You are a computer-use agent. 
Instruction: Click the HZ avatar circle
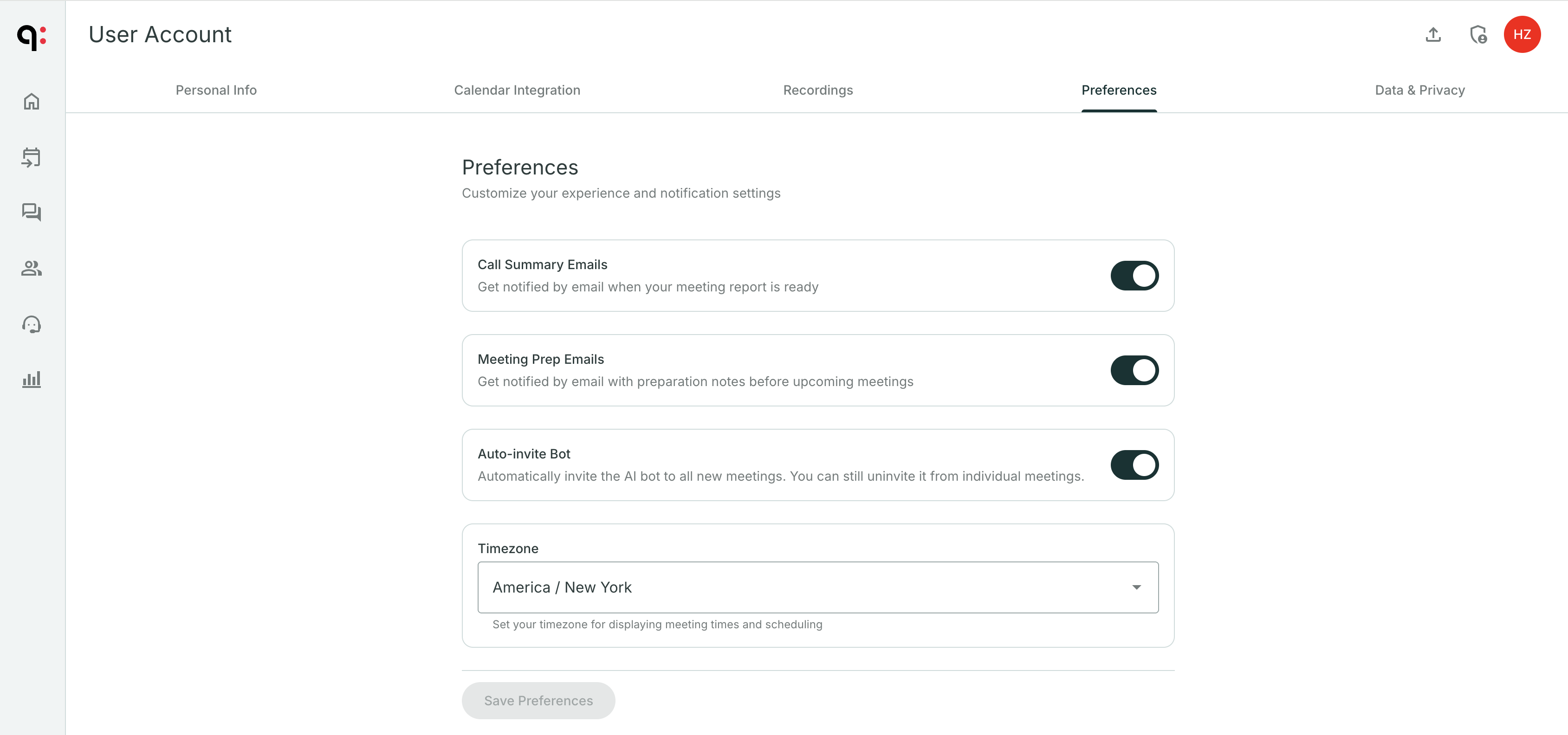[1523, 34]
